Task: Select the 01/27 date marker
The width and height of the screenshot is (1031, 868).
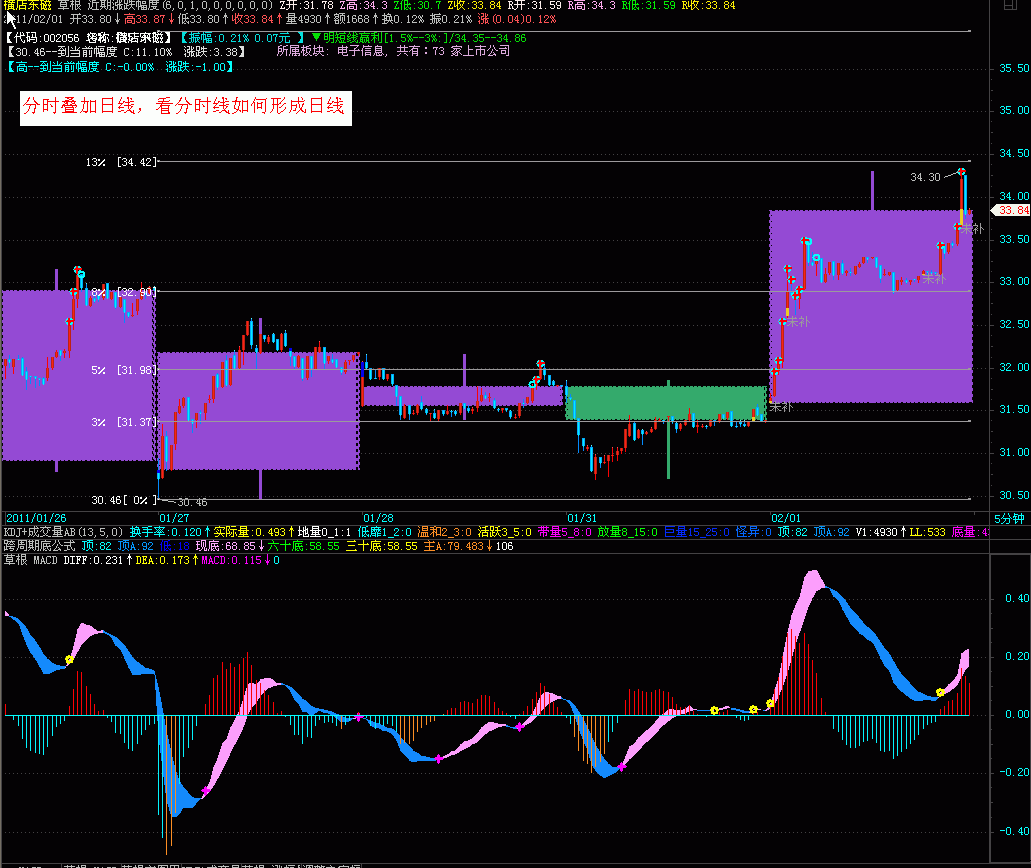Action: pos(174,517)
